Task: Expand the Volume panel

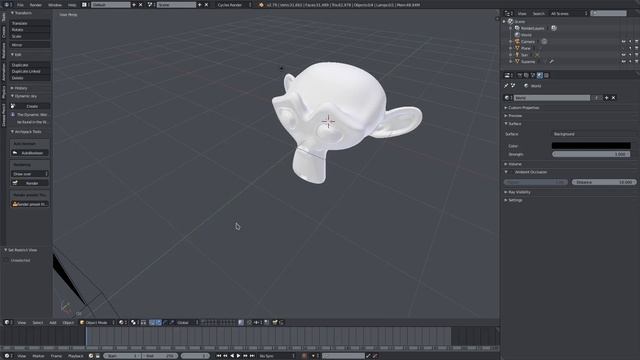Action: click(x=515, y=164)
